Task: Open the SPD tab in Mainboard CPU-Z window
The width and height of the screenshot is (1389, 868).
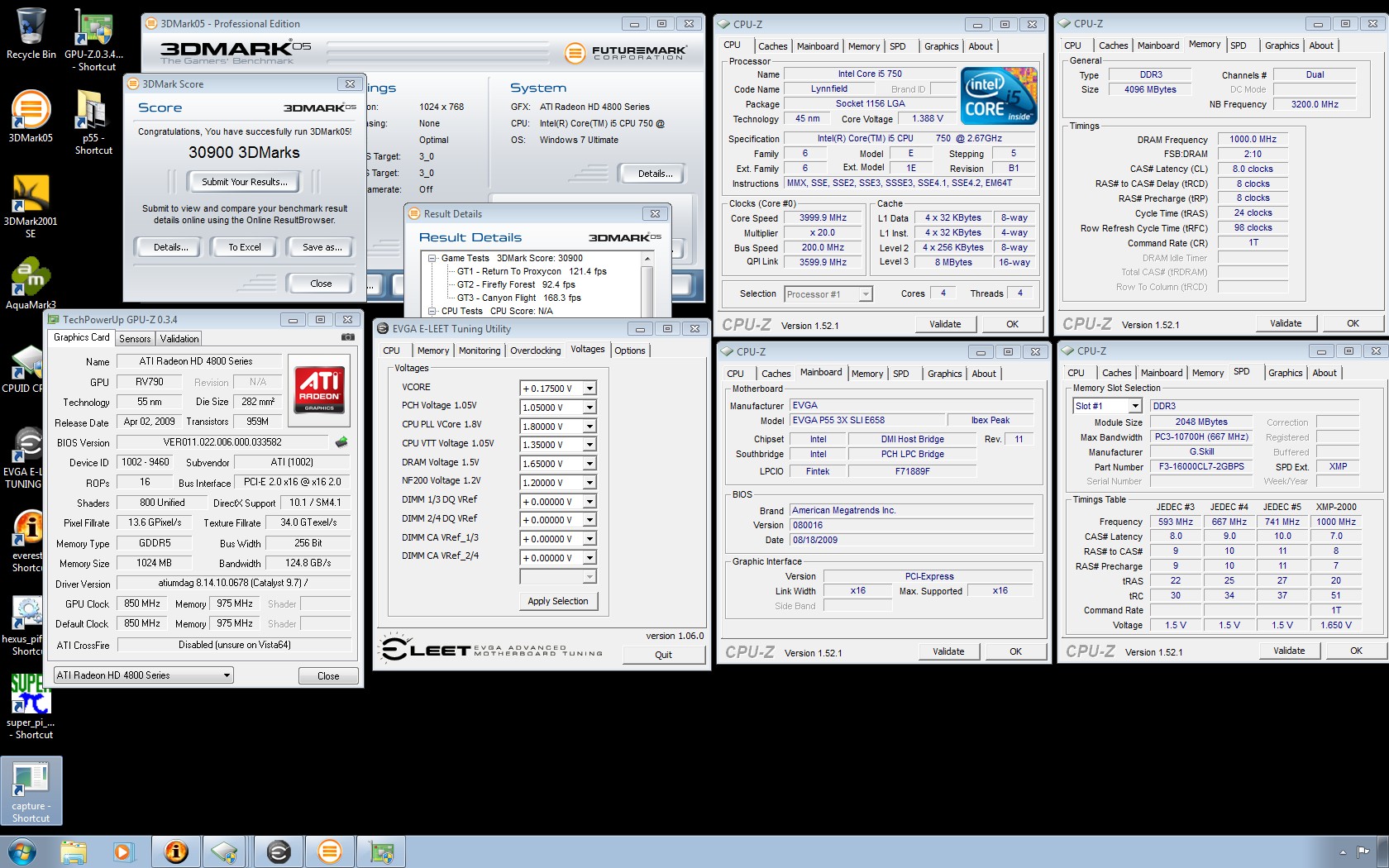Action: click(901, 374)
